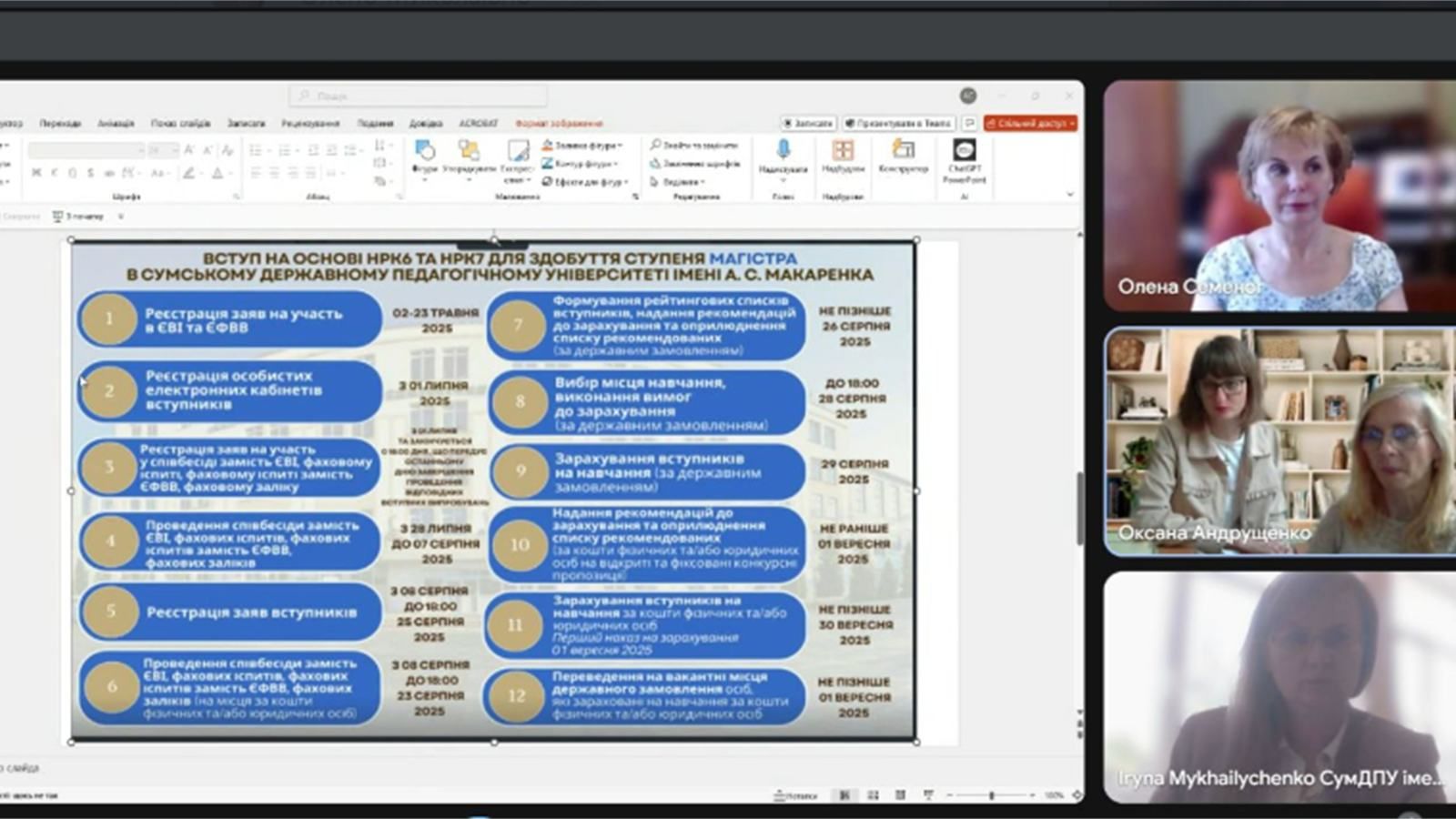The width and height of the screenshot is (1456, 819).
Task: Click Замінити шрифти button
Action: coord(695,164)
